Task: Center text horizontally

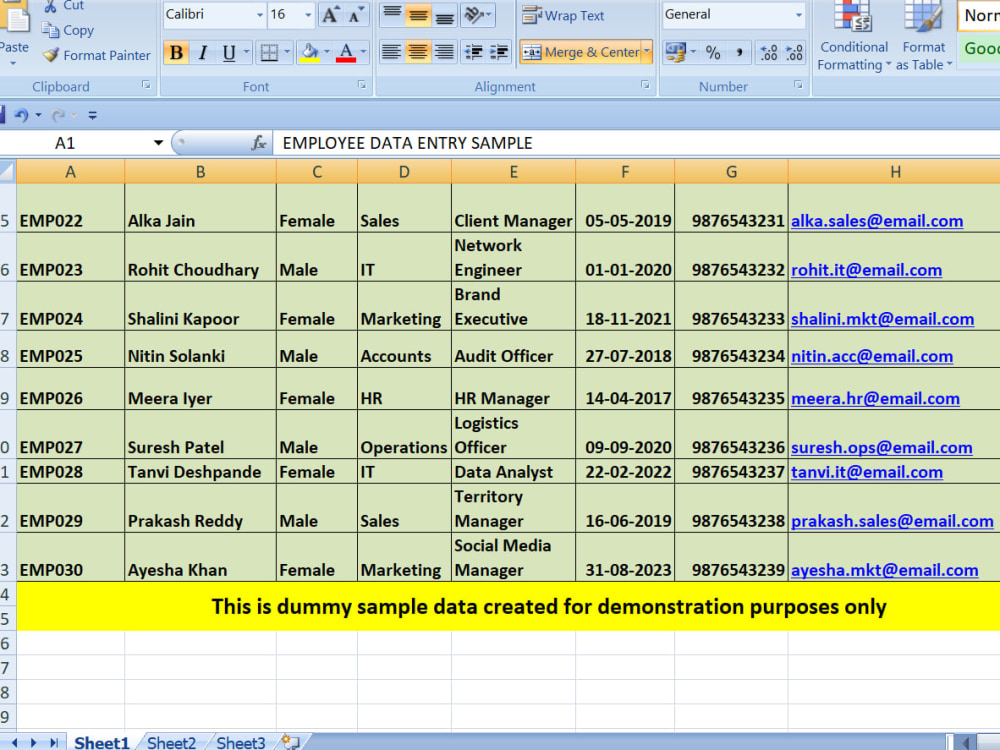Action: click(418, 52)
